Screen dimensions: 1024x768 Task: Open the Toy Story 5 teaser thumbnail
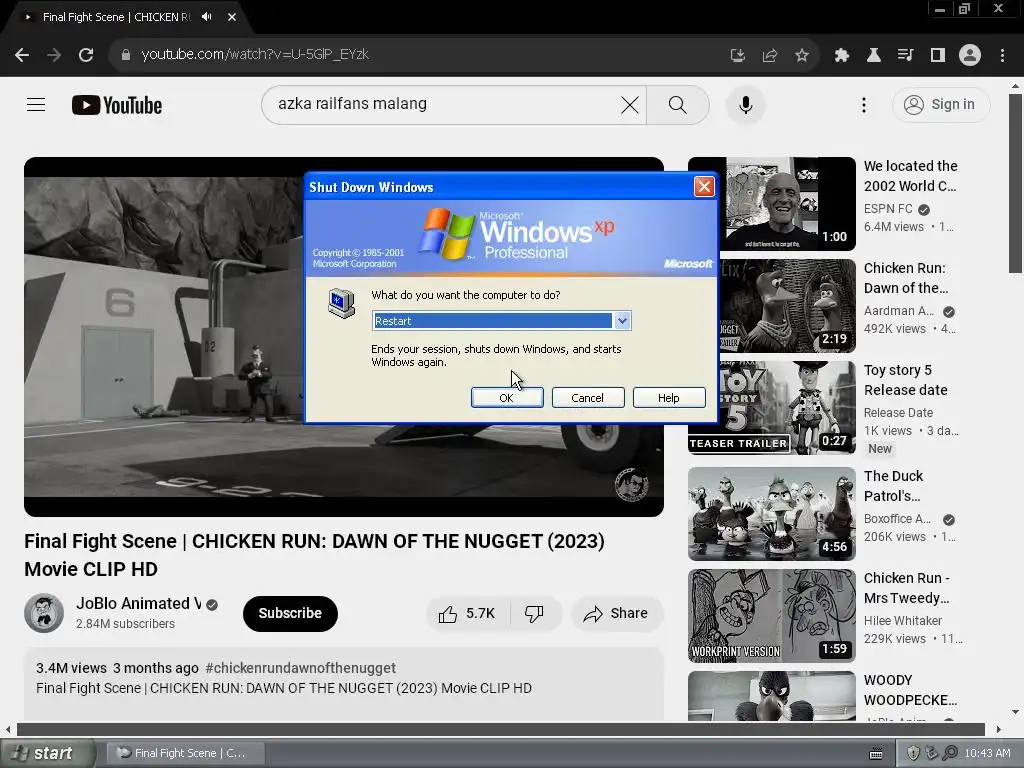772,408
